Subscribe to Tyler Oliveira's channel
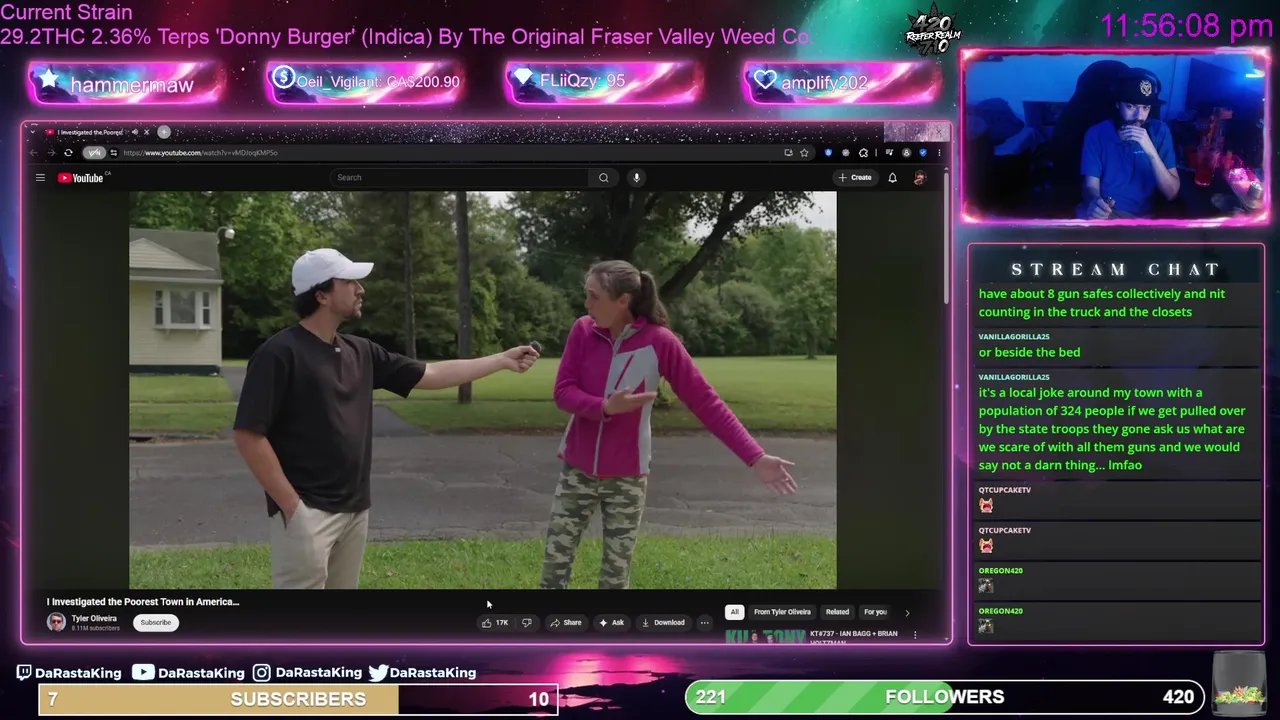Screen dimensions: 1280x720 click(155, 623)
